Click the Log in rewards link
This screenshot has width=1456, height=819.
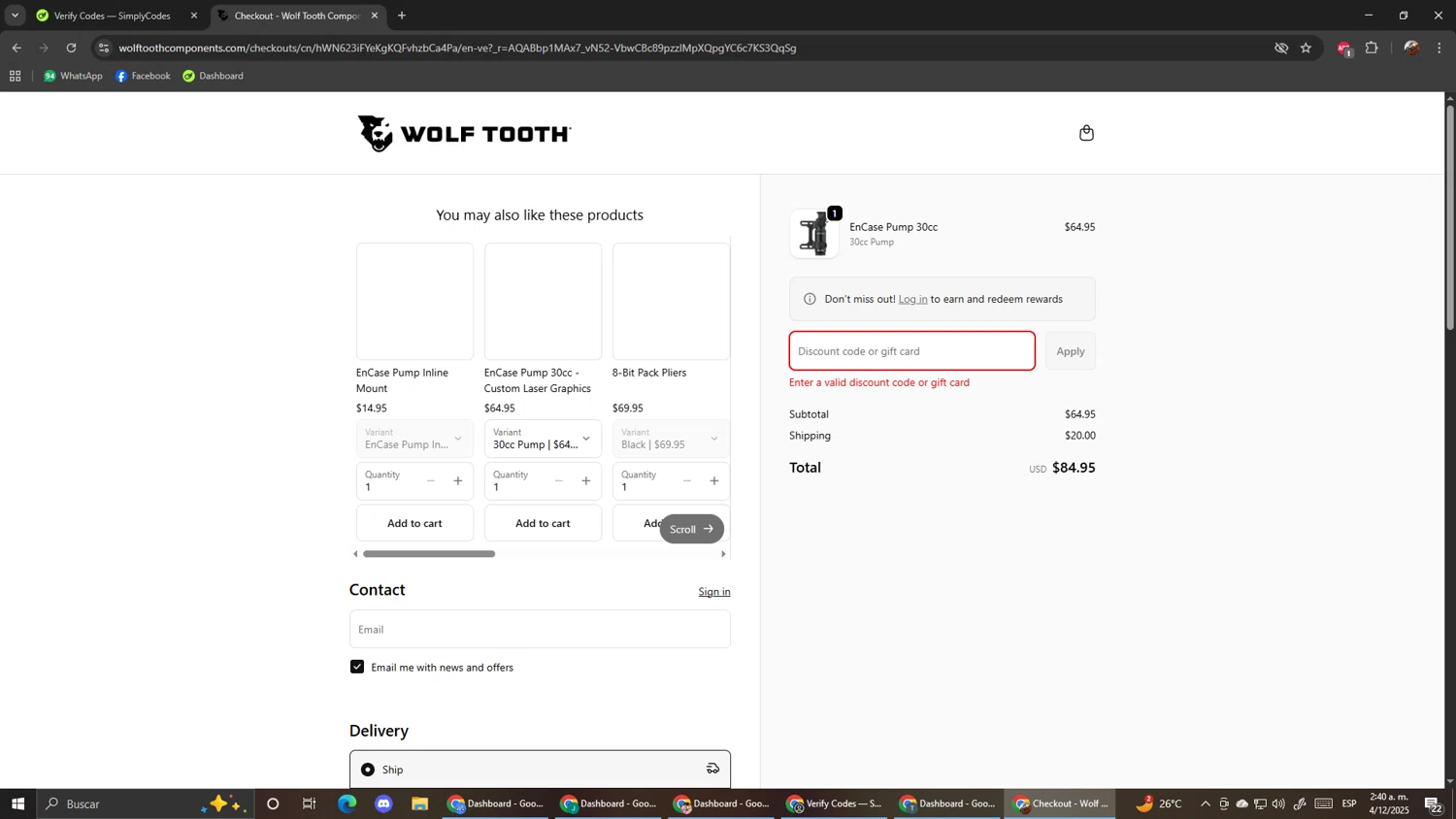point(912,299)
